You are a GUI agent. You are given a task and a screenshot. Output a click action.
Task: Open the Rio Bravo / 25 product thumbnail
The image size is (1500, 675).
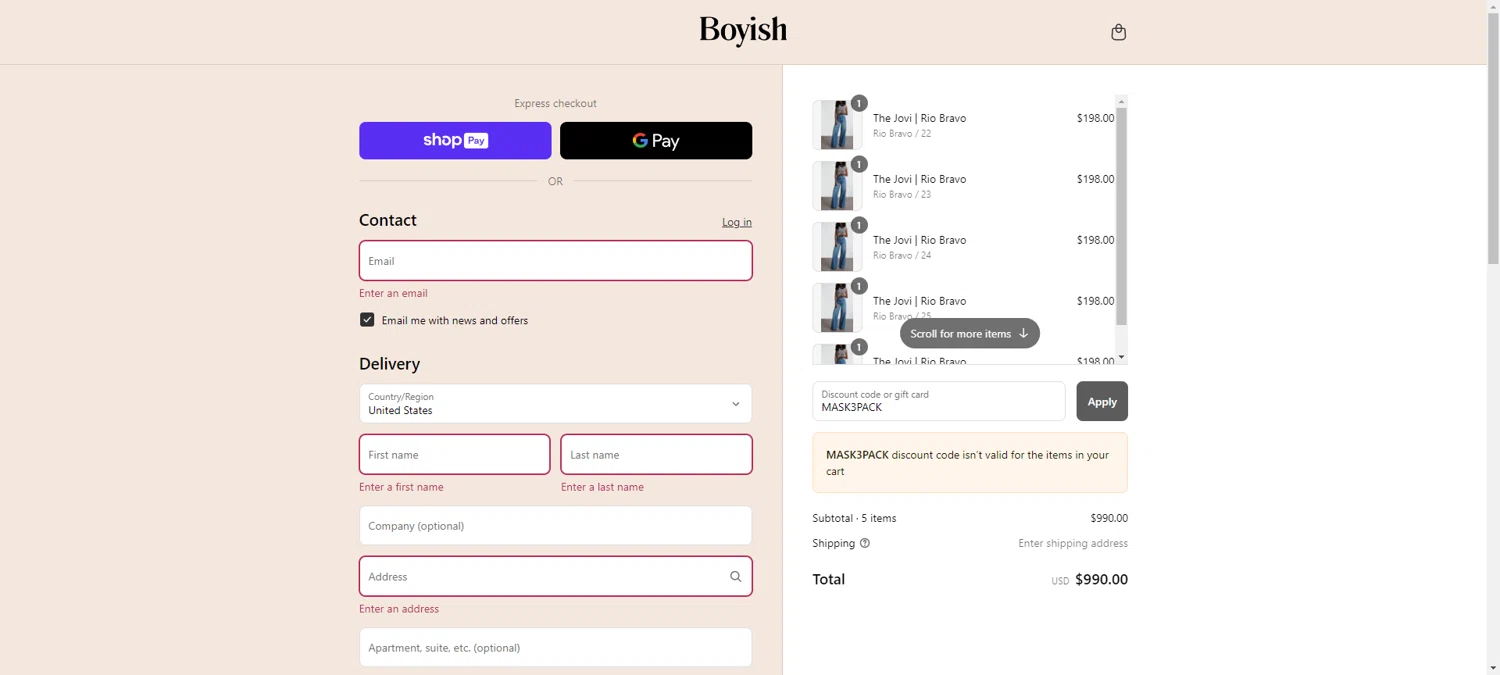tap(837, 308)
